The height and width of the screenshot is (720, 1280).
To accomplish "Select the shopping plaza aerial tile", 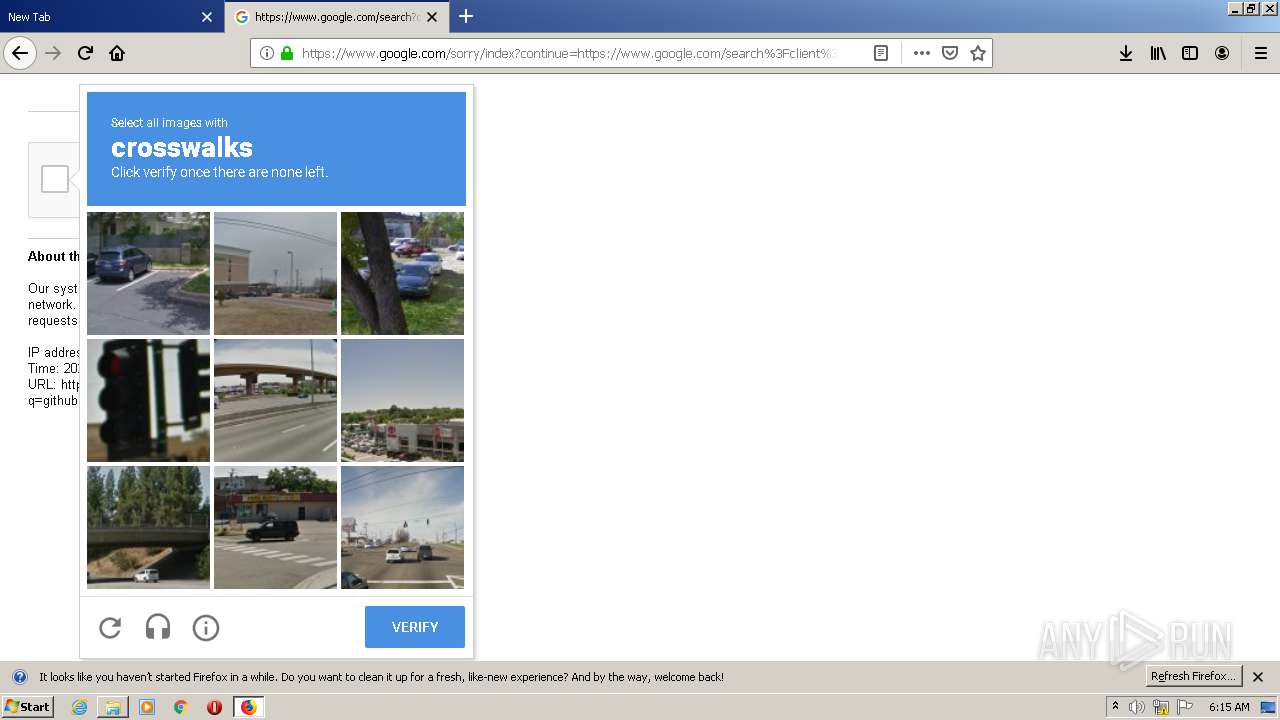I will click(x=402, y=400).
